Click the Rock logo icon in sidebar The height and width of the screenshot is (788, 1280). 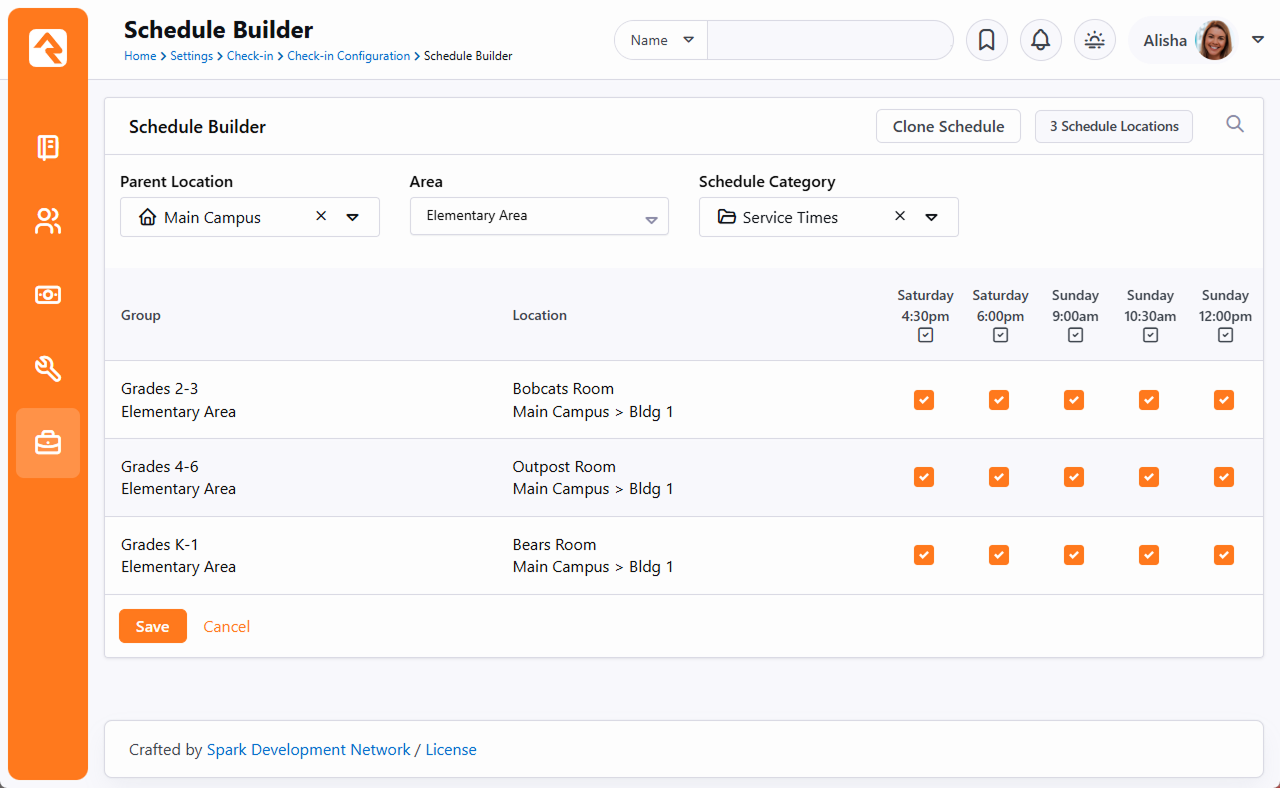pyautogui.click(x=48, y=48)
